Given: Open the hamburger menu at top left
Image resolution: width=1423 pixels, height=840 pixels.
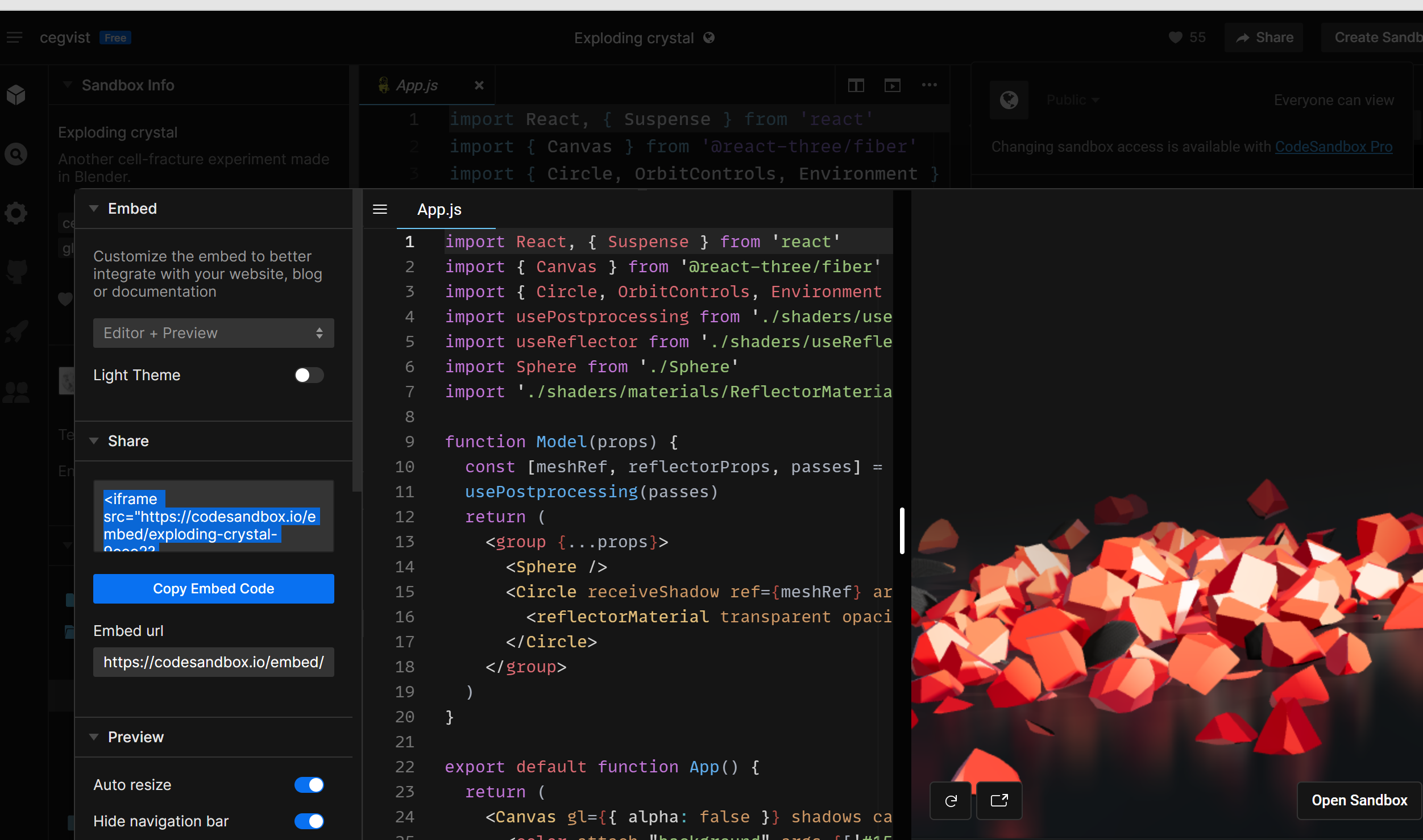Looking at the screenshot, I should 14,38.
